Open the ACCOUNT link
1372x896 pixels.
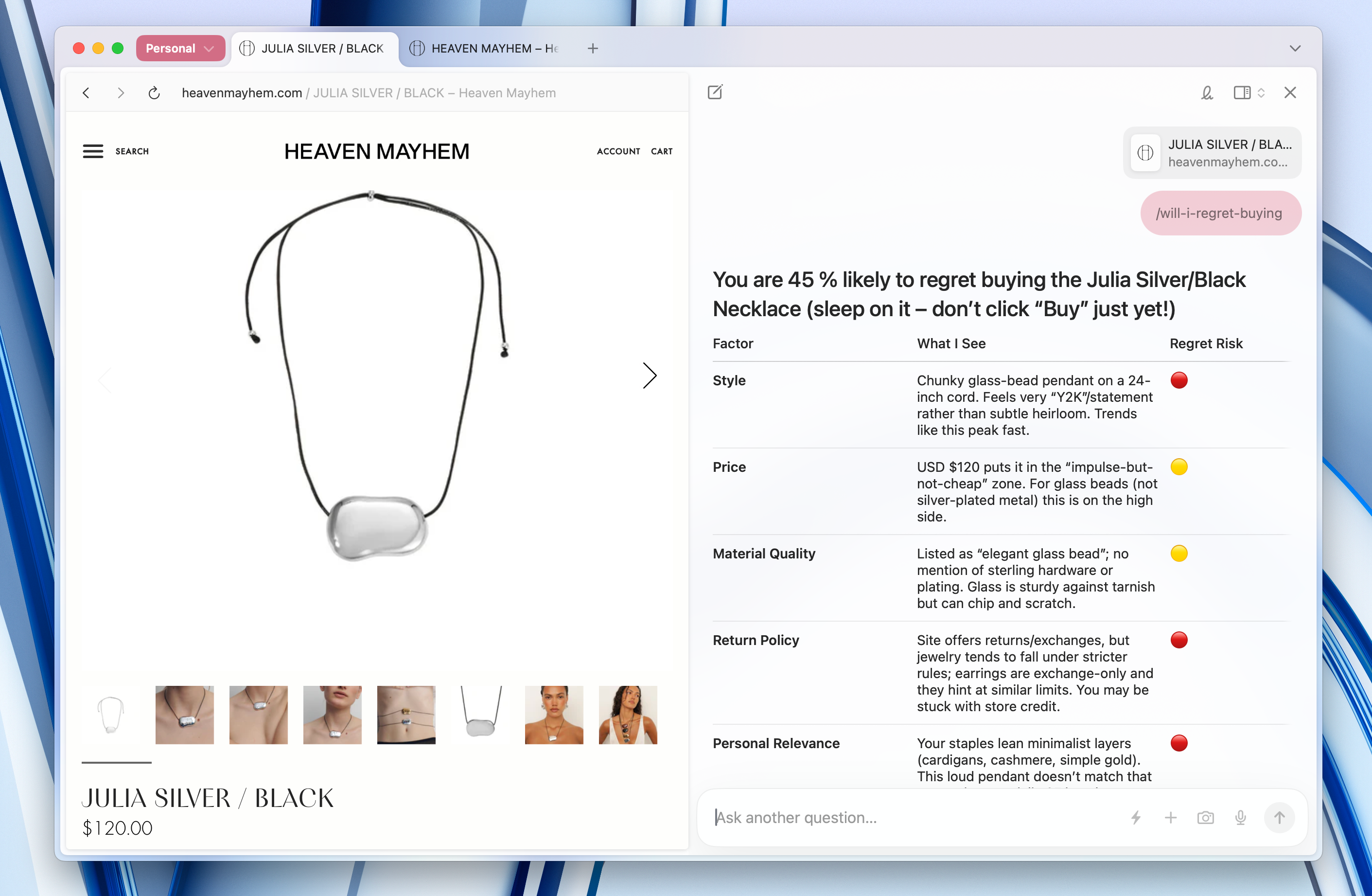click(618, 151)
